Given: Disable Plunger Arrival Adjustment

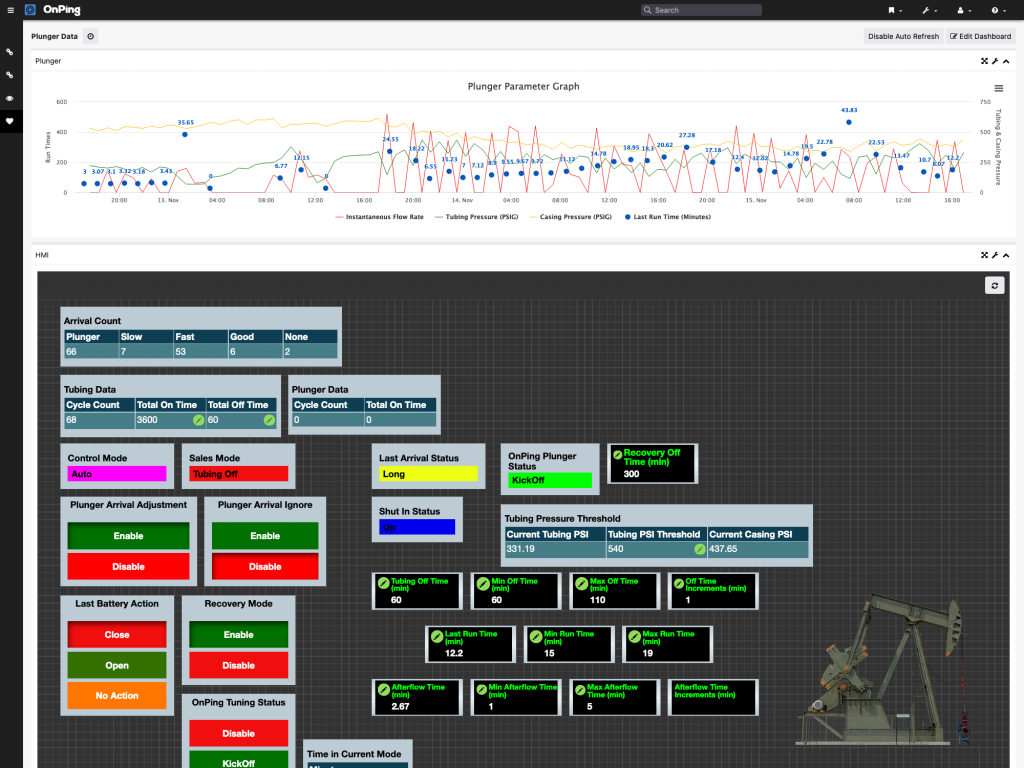Looking at the screenshot, I should [x=128, y=566].
